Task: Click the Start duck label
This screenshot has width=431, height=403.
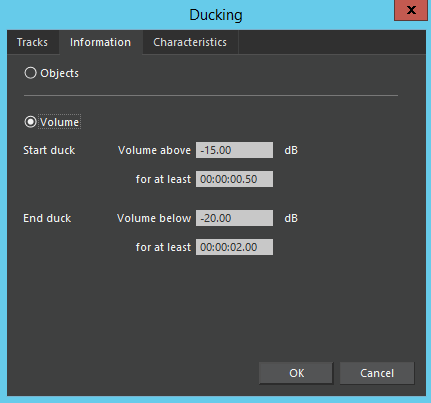Action: pos(49,150)
